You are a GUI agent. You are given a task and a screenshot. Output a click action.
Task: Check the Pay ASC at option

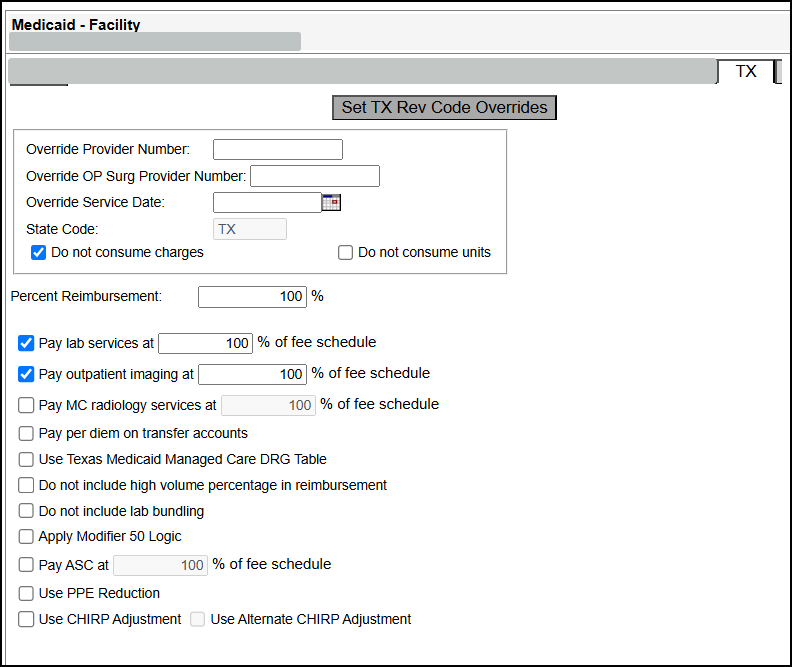click(26, 565)
